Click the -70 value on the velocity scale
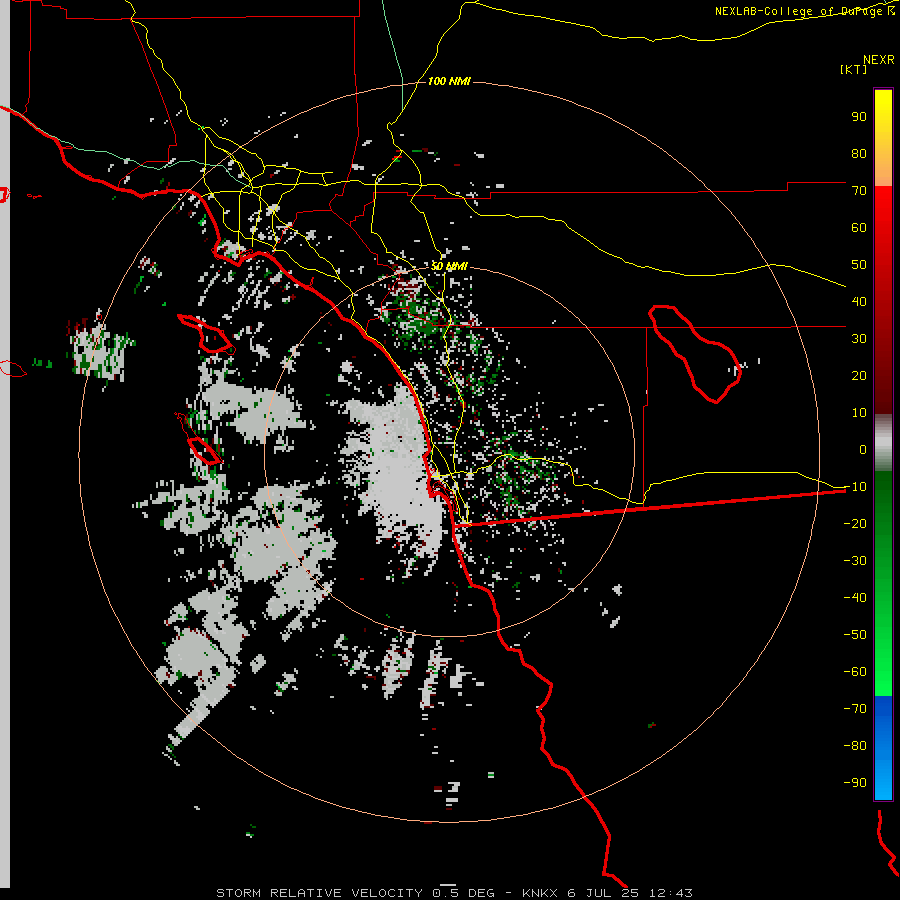This screenshot has height=900, width=900. (855, 708)
